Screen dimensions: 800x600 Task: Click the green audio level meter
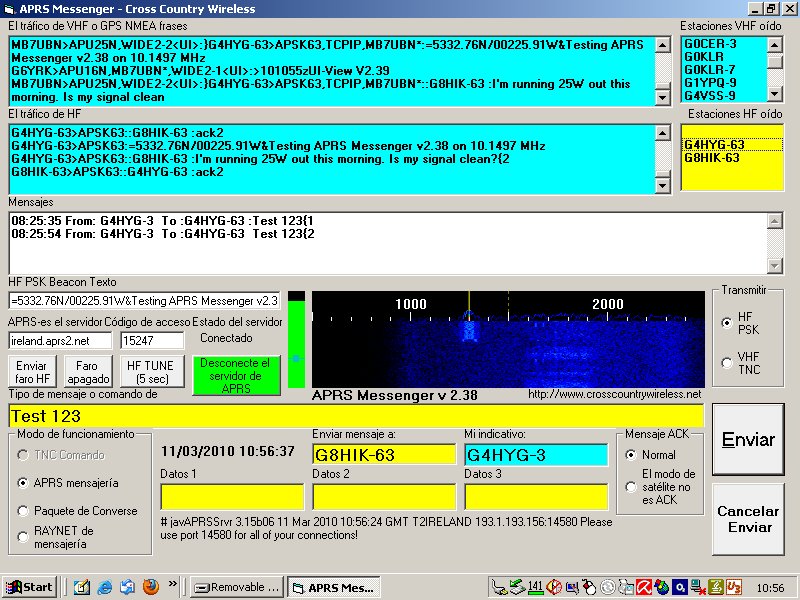(x=296, y=340)
